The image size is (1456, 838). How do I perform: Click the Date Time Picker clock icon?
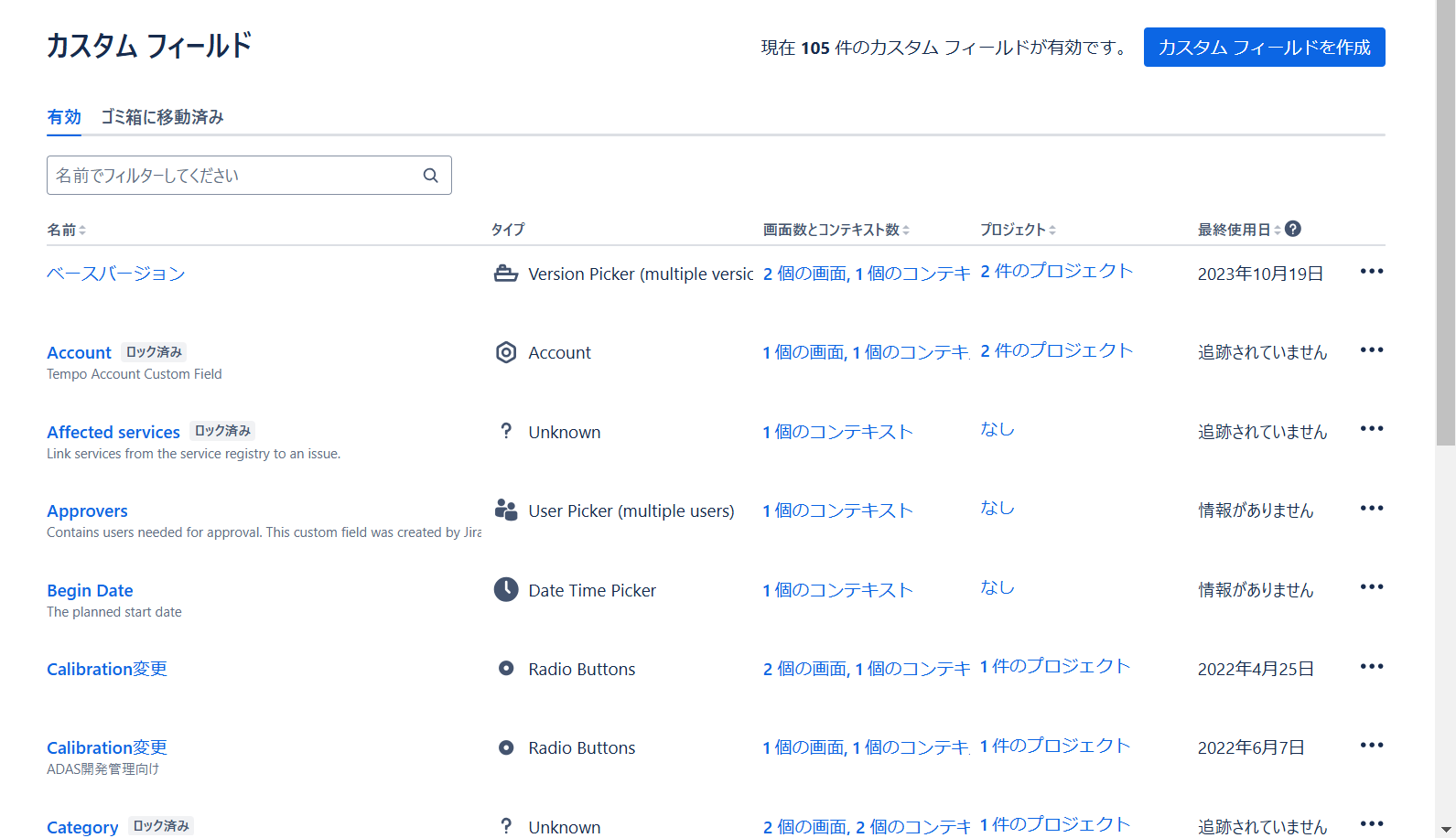[x=506, y=589]
